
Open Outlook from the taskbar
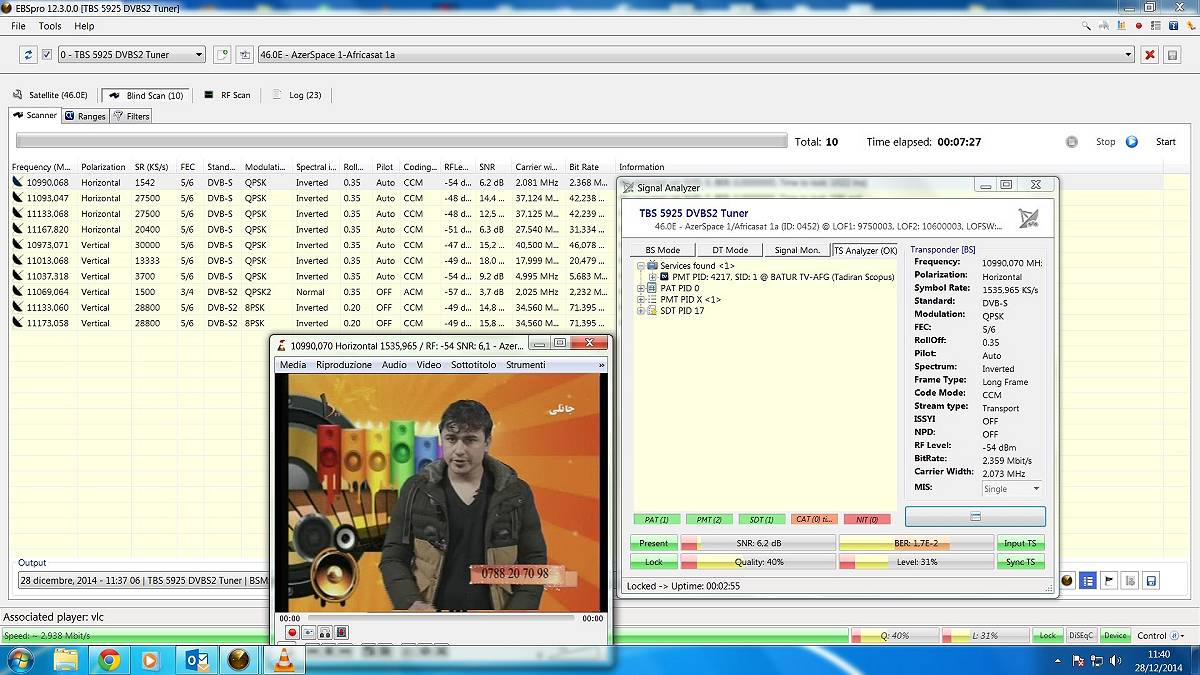(197, 660)
